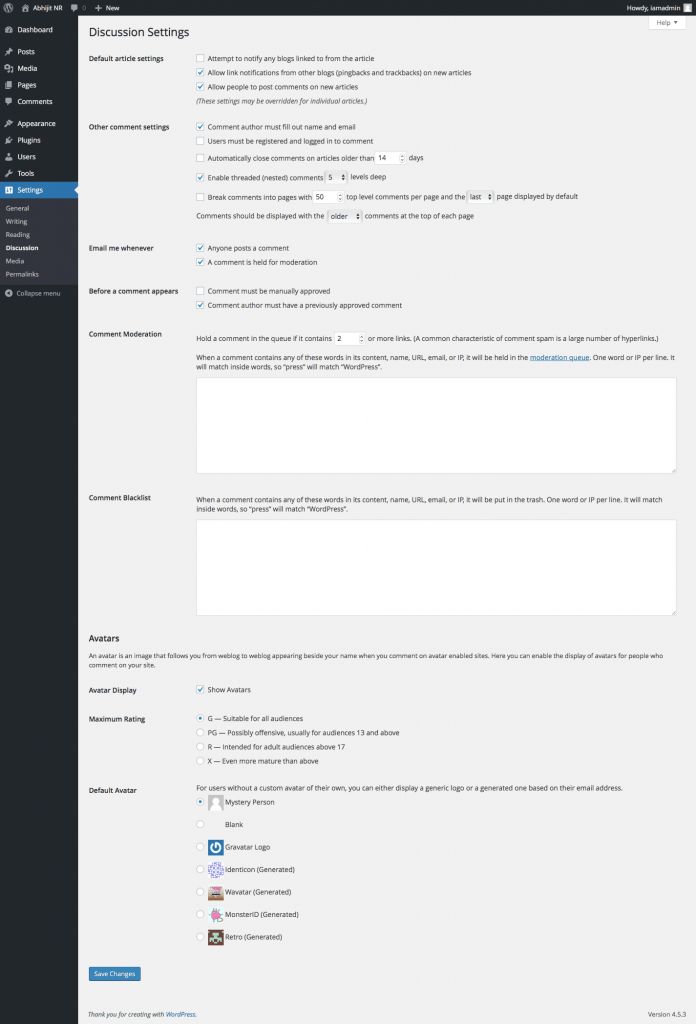696x1024 pixels.
Task: Open the threaded comments levels dropdown
Action: point(336,178)
